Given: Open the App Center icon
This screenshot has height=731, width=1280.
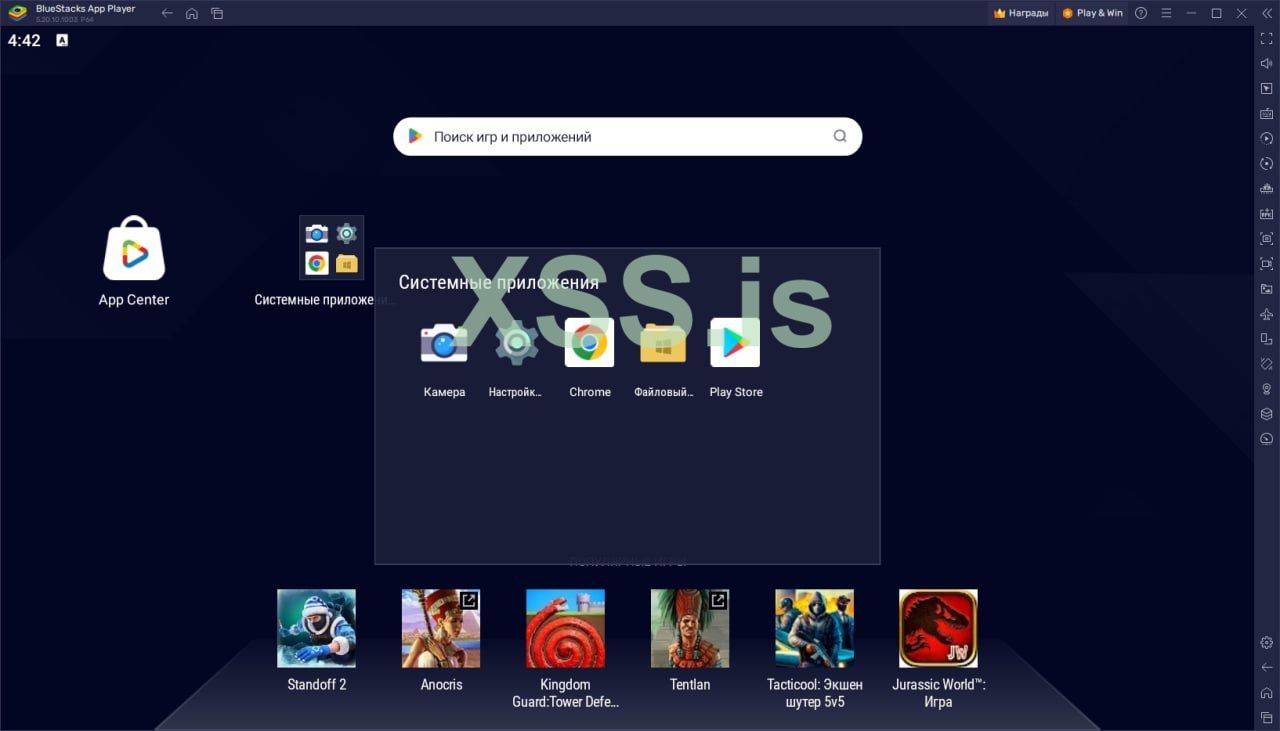Looking at the screenshot, I should [x=134, y=249].
